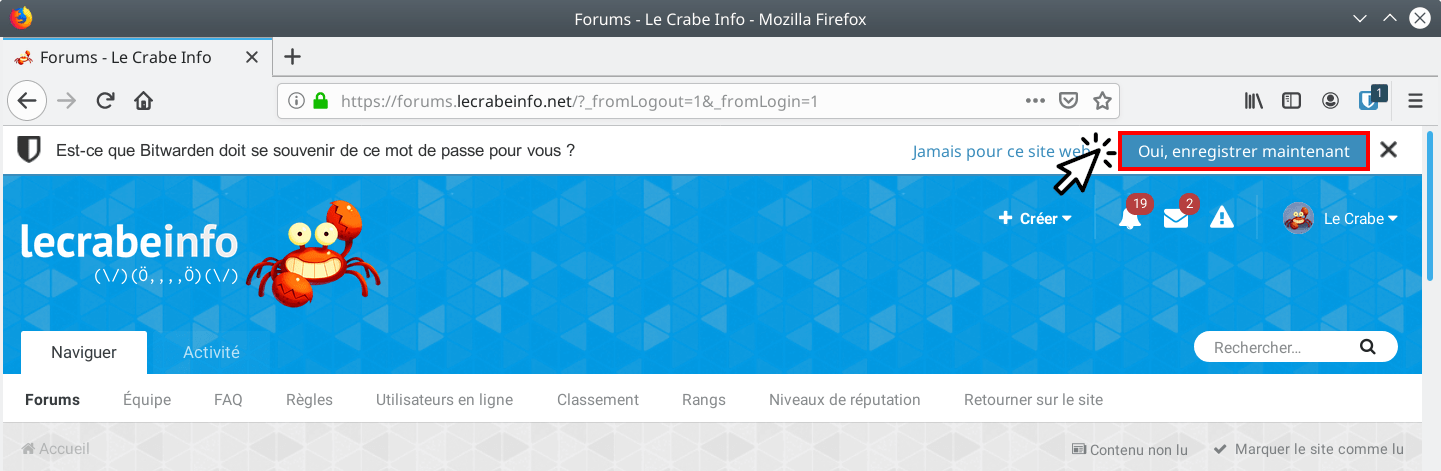Click the Bitwarden extension toolbar icon
The image size is (1441, 471).
(x=1369, y=100)
